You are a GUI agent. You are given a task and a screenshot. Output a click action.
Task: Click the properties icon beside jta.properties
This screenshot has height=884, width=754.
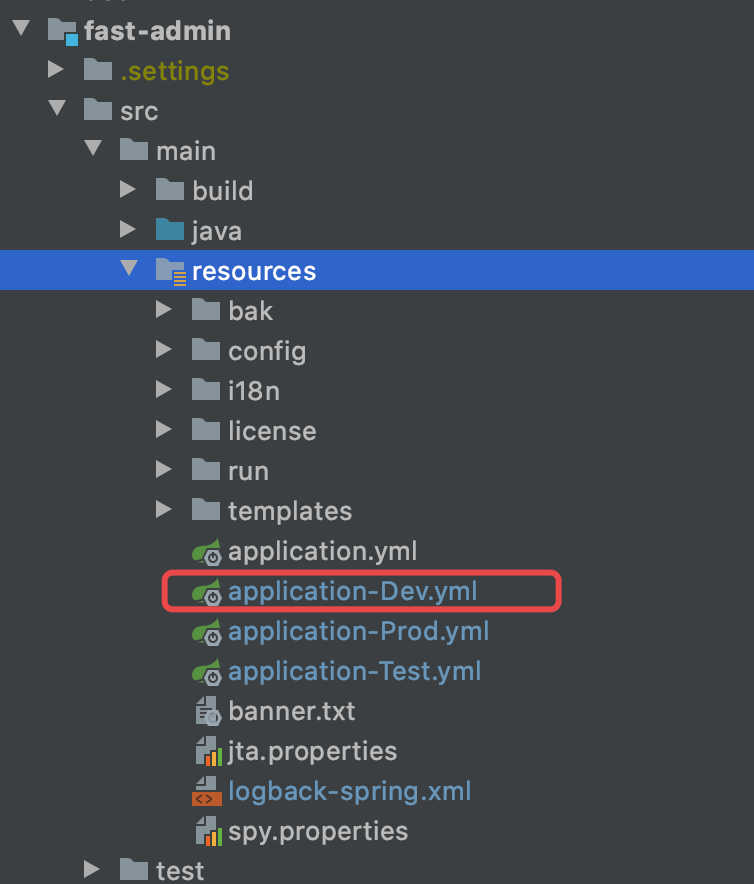[x=207, y=752]
